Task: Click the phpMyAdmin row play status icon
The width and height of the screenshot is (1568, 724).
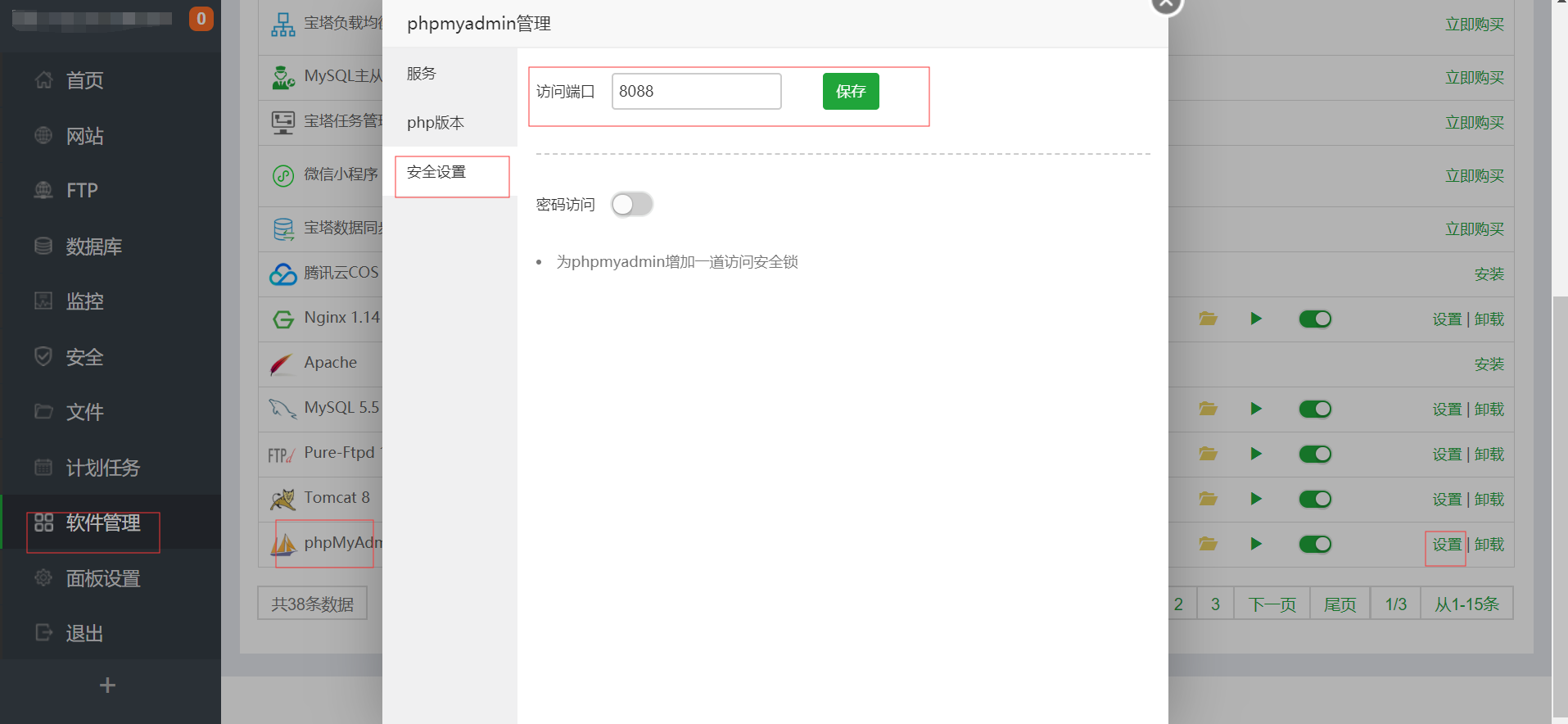Action: (1256, 544)
